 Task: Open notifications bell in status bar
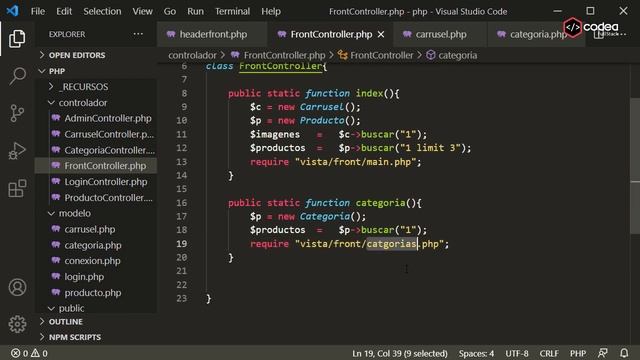624,353
